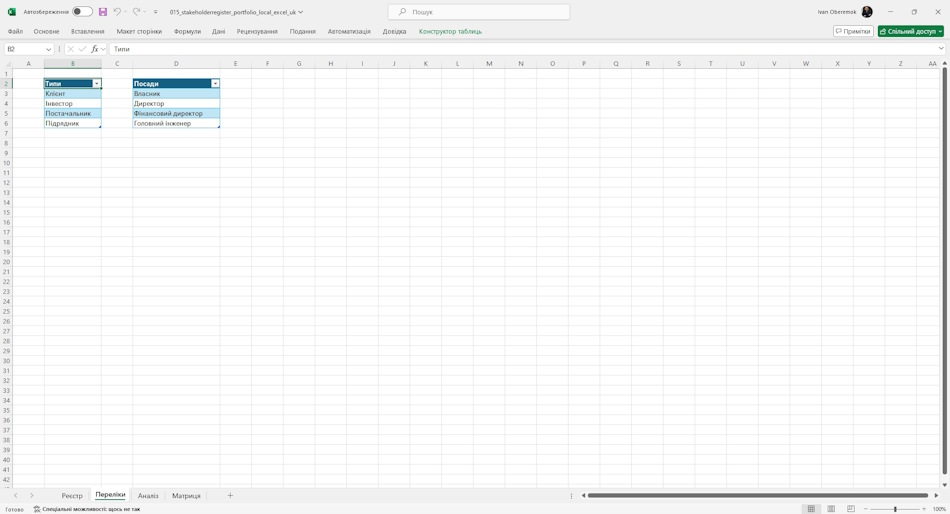Open the Типи column filter dropdown
Viewport: 950px width, 514px height.
click(x=96, y=84)
